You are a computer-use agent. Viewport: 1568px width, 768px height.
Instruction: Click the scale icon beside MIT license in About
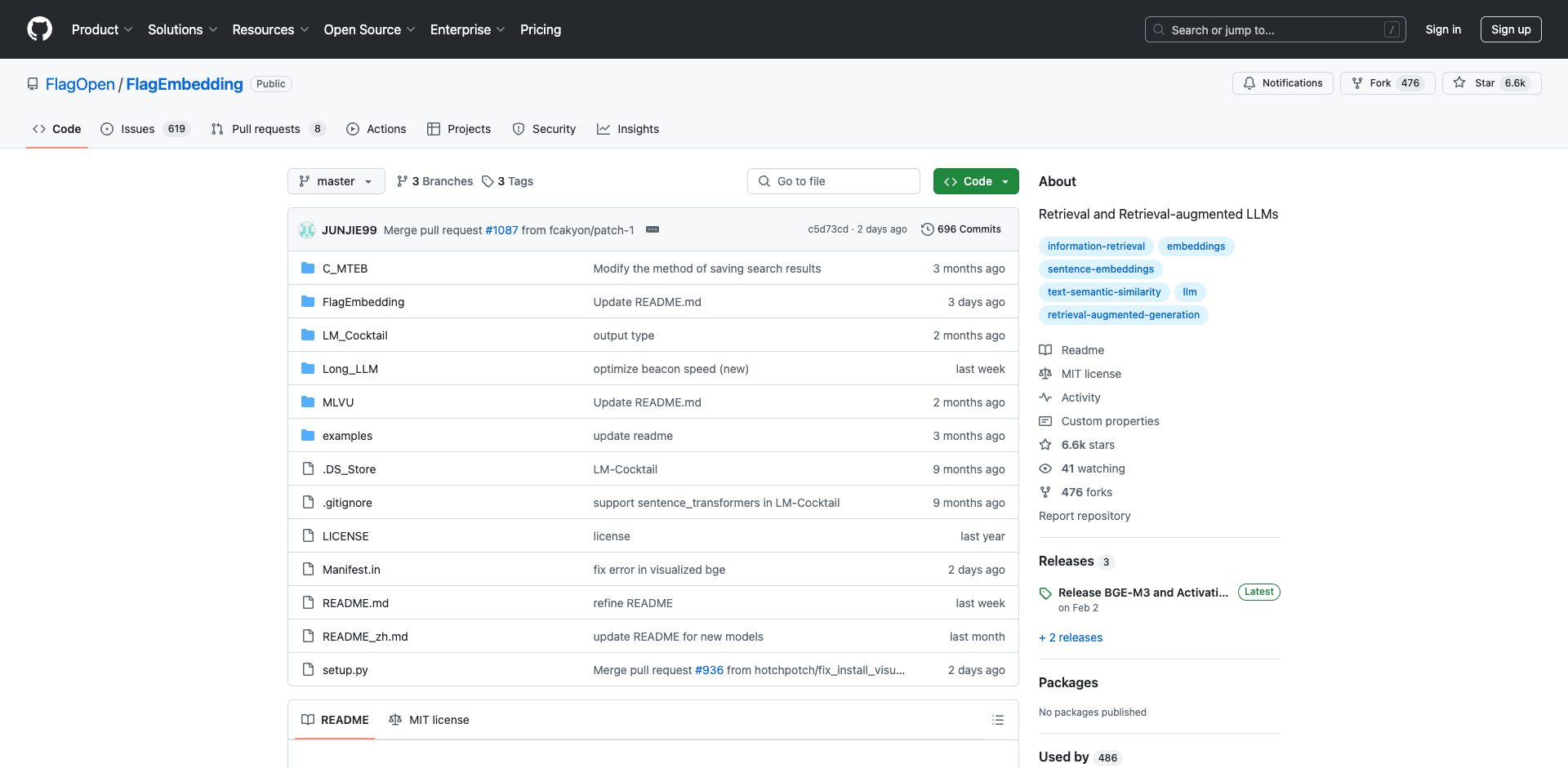(1045, 374)
